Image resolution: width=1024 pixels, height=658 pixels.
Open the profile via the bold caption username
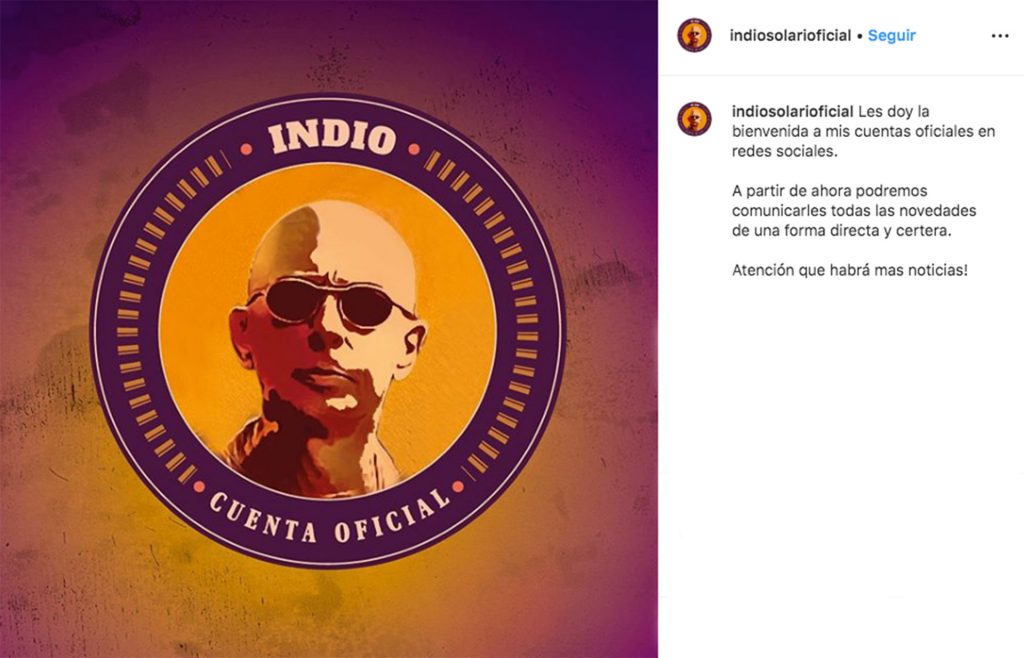pos(792,112)
